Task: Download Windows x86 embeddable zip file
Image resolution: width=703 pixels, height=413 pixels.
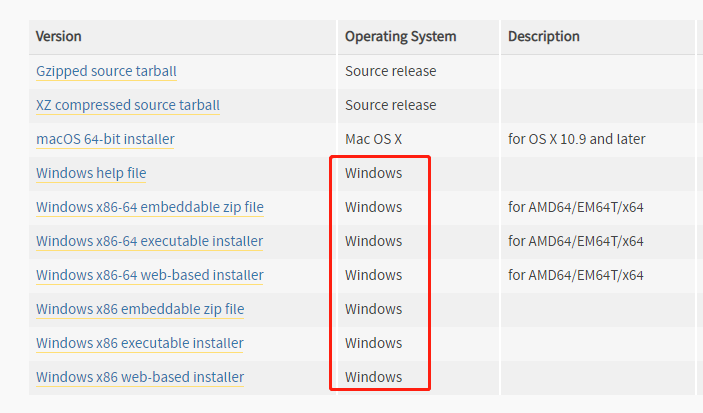Action: point(140,309)
